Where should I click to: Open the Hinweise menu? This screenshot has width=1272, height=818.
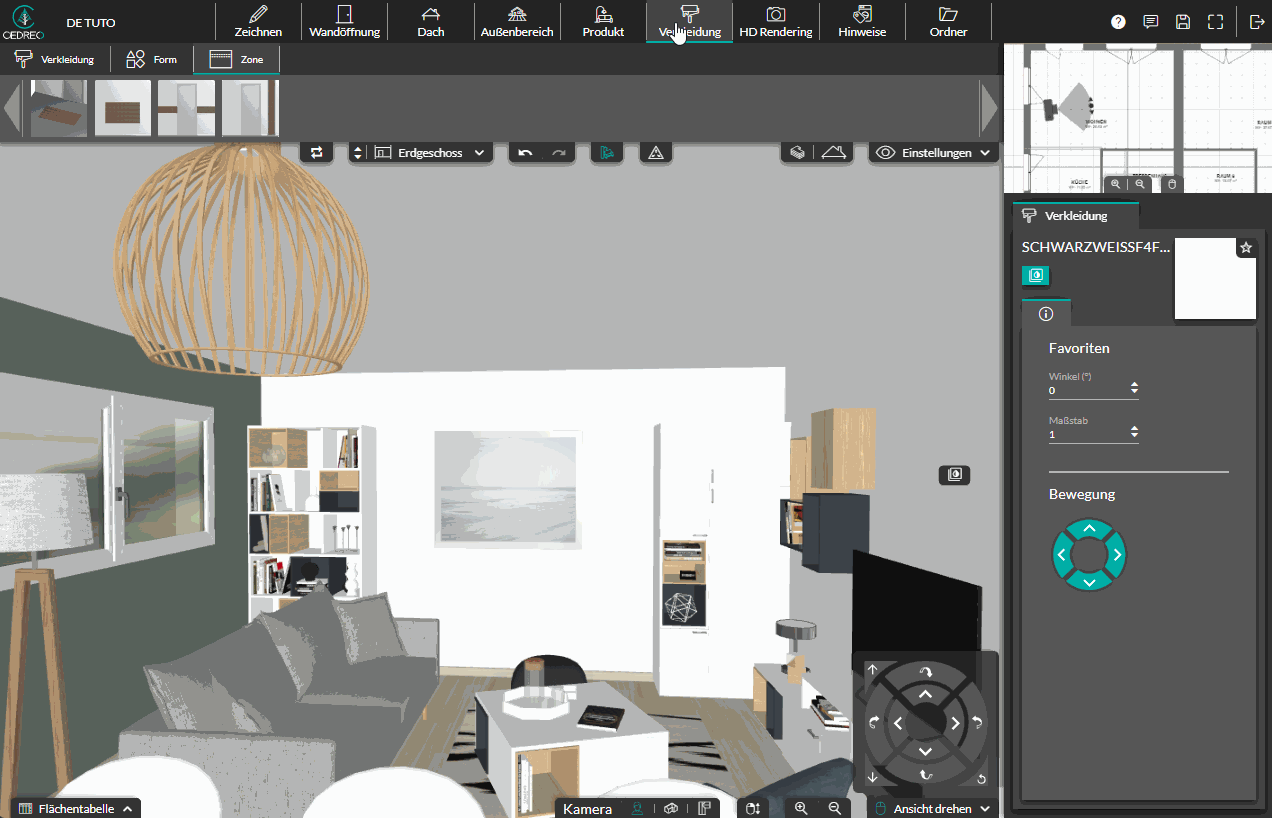coord(862,21)
